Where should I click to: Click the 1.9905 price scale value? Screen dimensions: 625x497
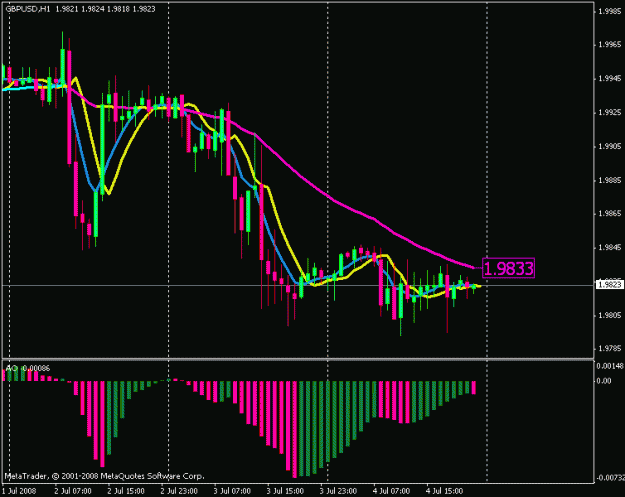point(610,146)
